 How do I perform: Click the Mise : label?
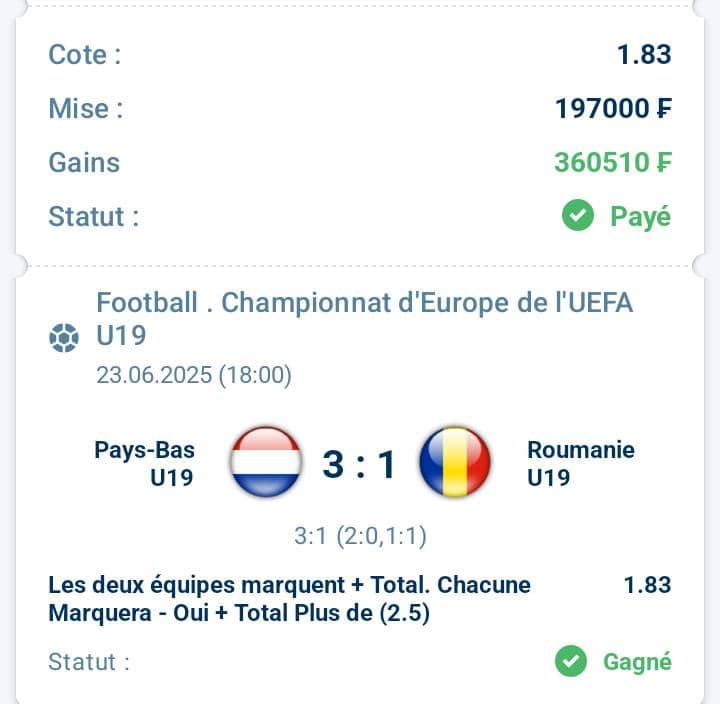pyautogui.click(x=86, y=109)
